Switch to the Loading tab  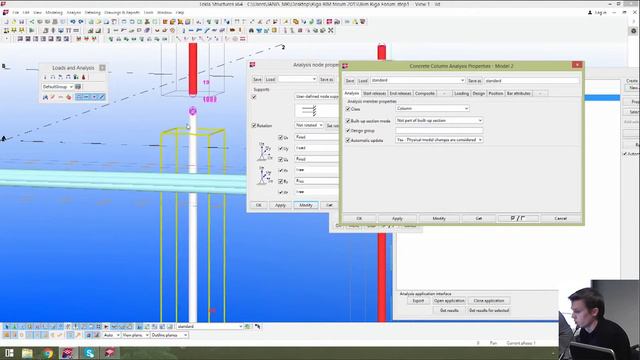[x=461, y=93]
